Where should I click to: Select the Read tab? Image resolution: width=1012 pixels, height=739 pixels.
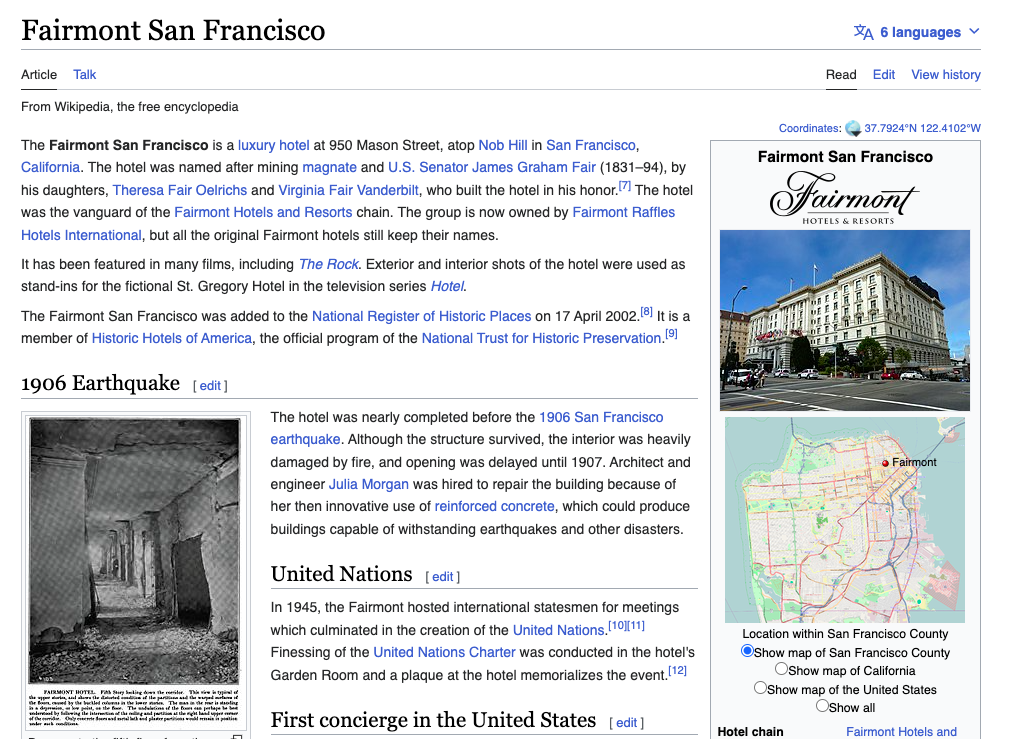(841, 75)
